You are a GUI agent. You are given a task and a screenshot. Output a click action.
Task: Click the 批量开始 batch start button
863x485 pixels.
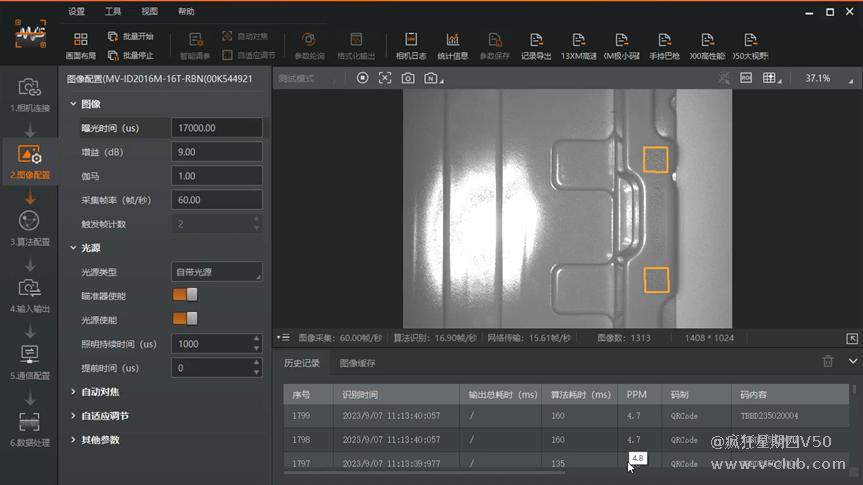[130, 36]
